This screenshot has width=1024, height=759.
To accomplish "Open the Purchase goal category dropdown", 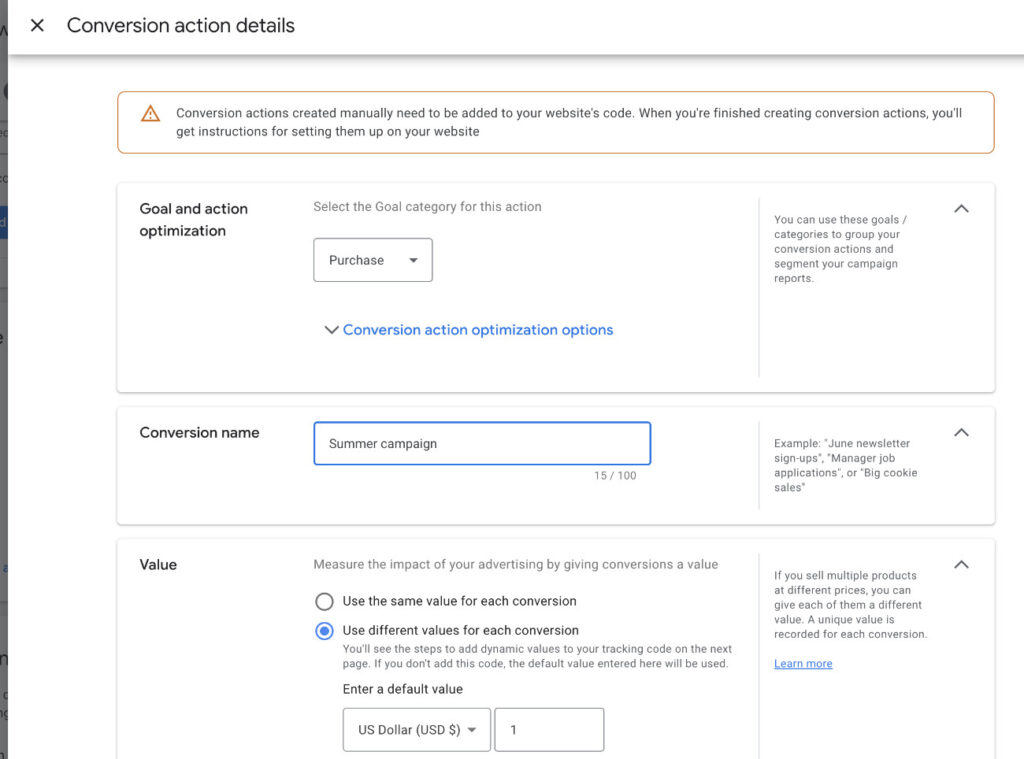I will (372, 259).
